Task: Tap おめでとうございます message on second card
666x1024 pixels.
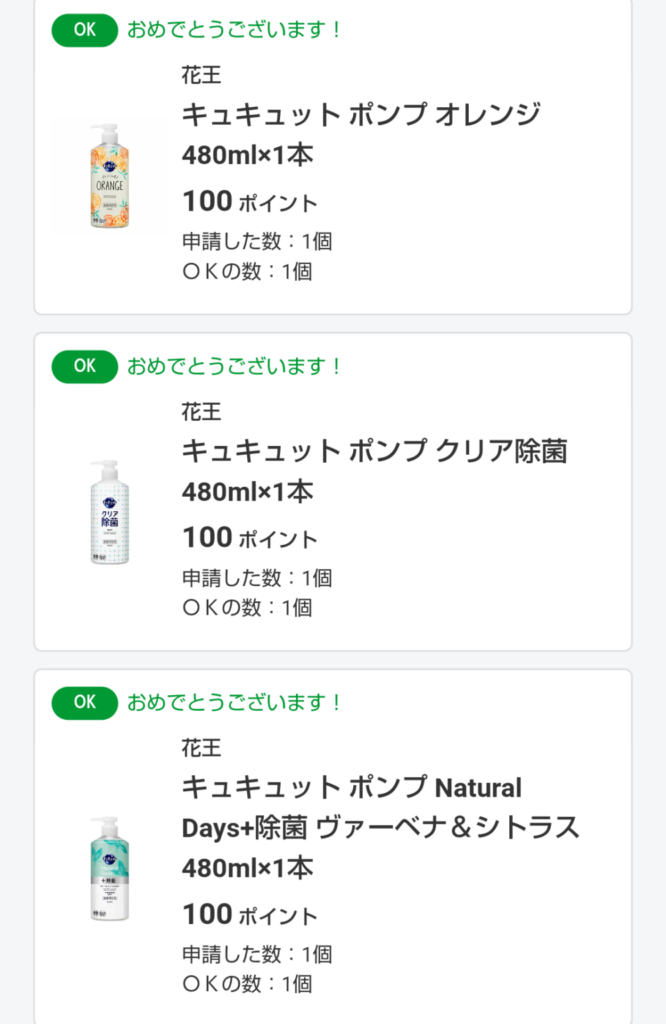Action: point(235,366)
